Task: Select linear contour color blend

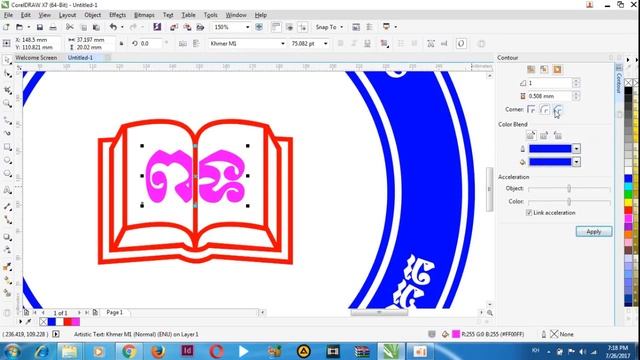Action: tap(531, 135)
